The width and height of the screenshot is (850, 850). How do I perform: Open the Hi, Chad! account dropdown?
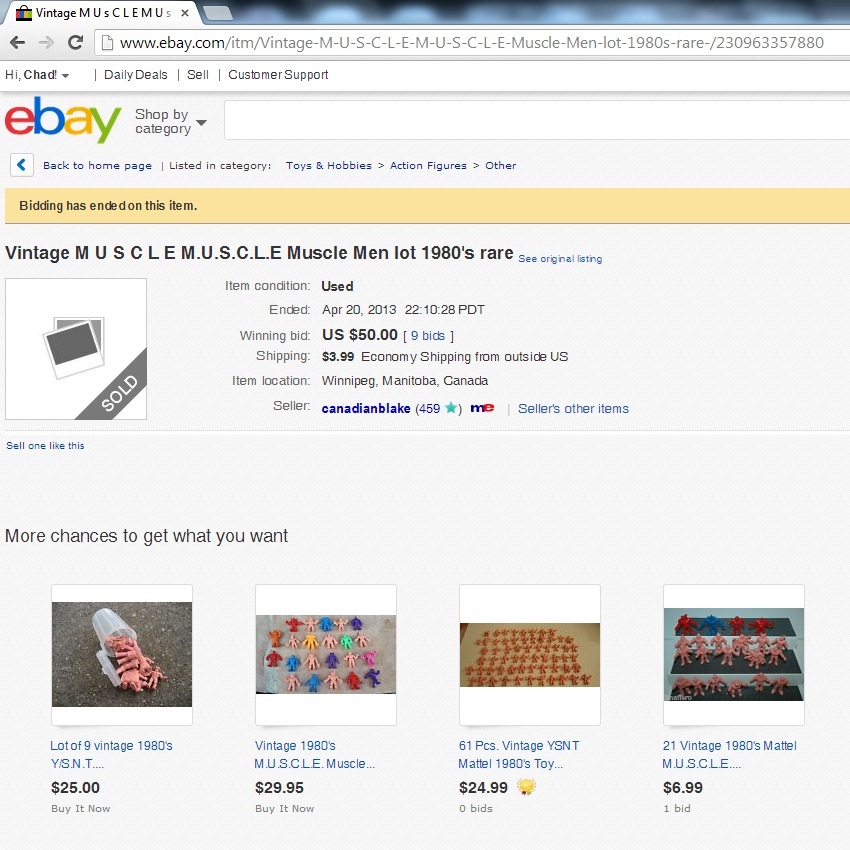point(37,75)
